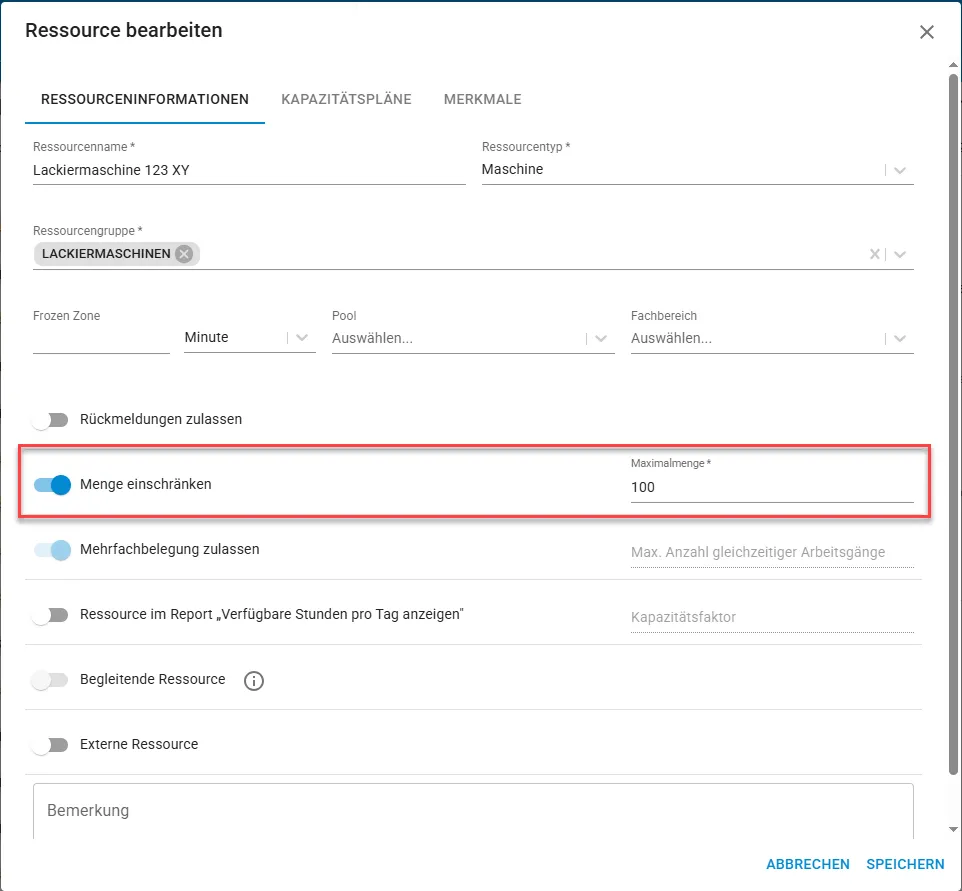Image resolution: width=962 pixels, height=891 pixels.
Task: Open the Merkmale tab
Action: point(482,99)
